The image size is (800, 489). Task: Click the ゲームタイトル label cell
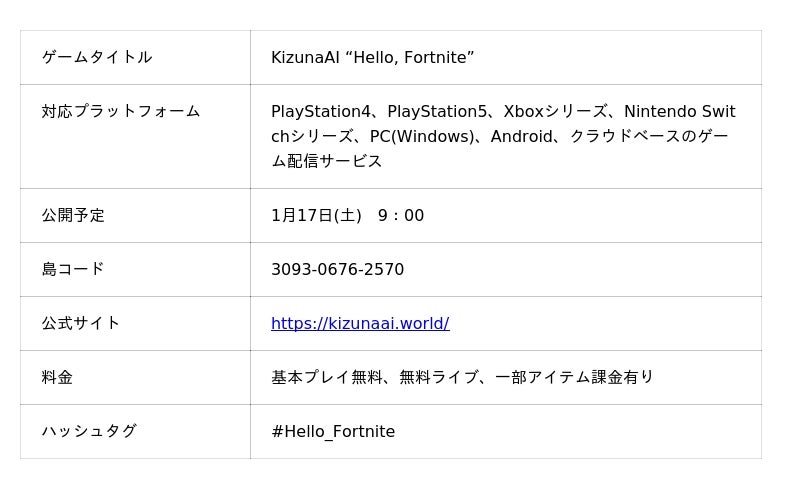pyautogui.click(x=97, y=57)
